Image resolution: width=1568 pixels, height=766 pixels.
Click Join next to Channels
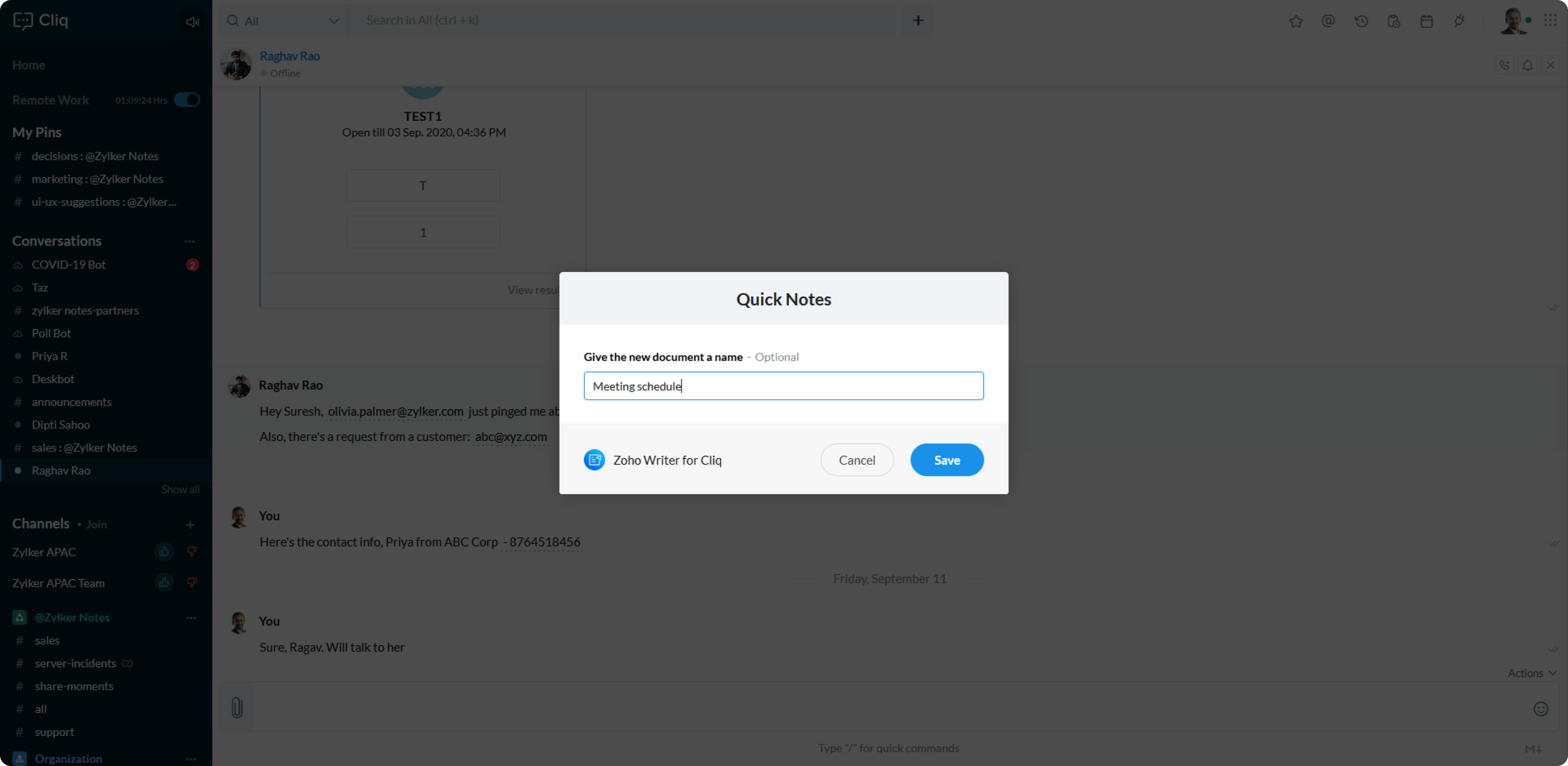96,524
